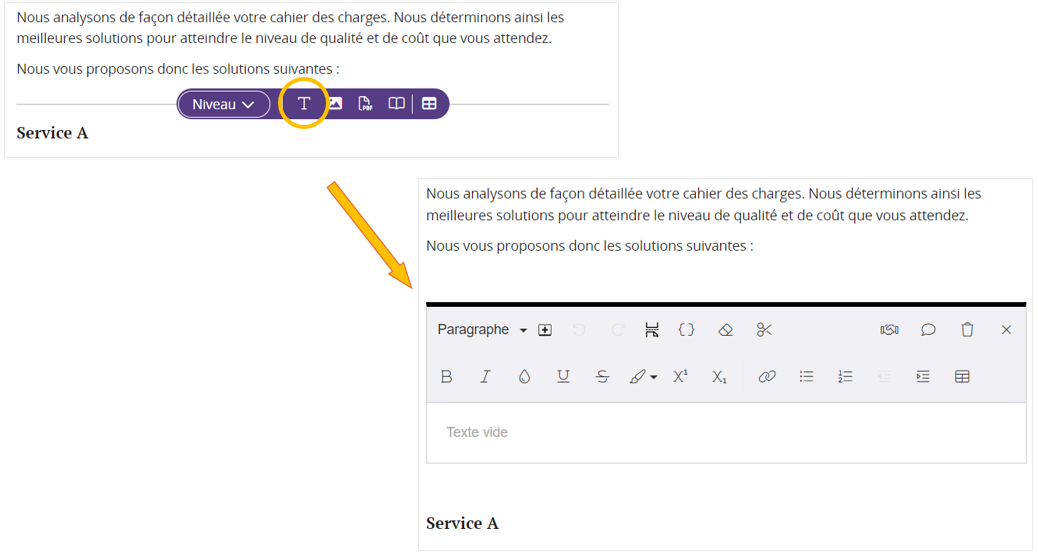Insert an image from purple toolbar

tap(335, 104)
